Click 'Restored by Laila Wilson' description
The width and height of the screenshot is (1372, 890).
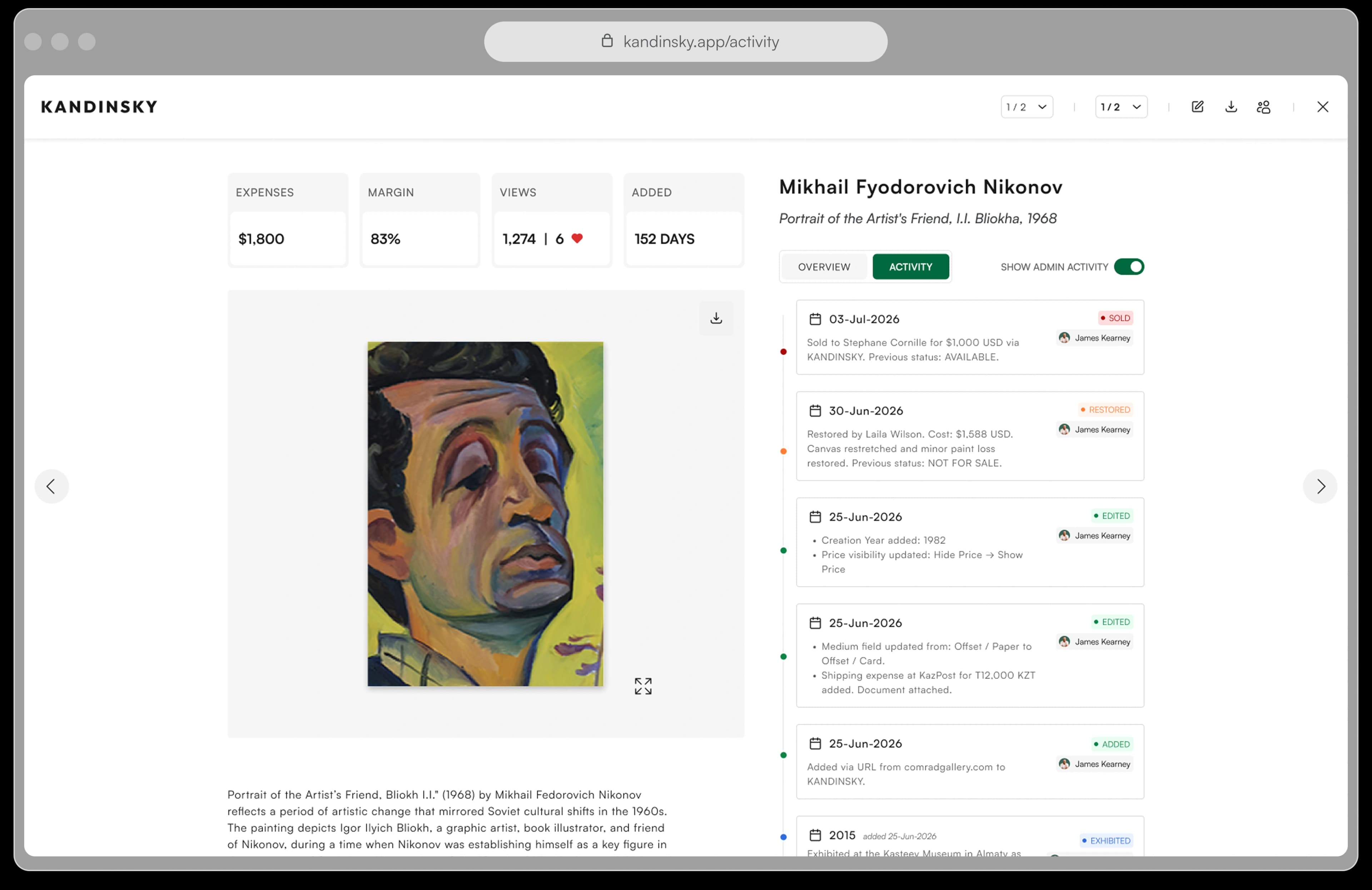[910, 448]
